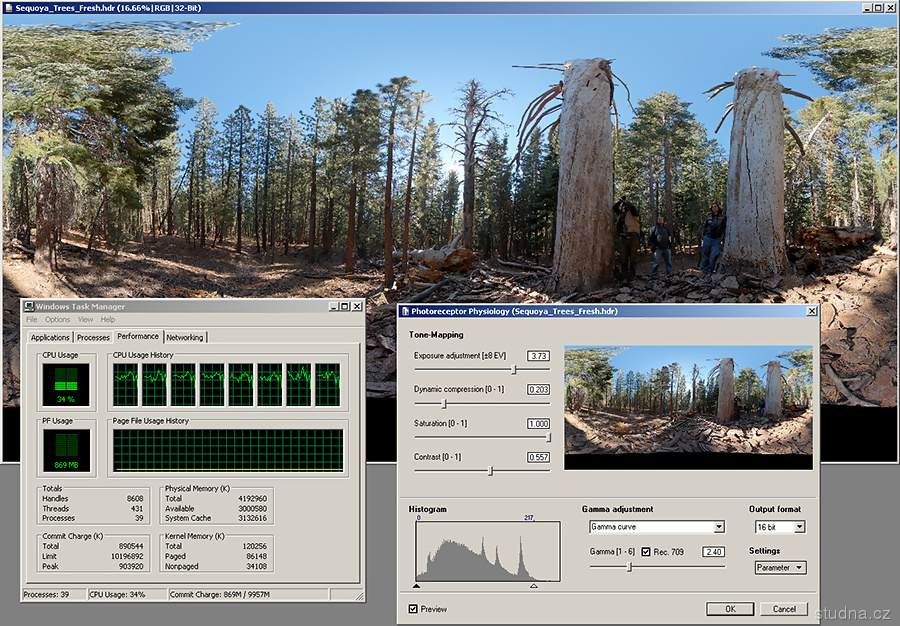The height and width of the screenshot is (626, 900).
Task: Click the histogram white point triangle marker
Action: pos(533,586)
